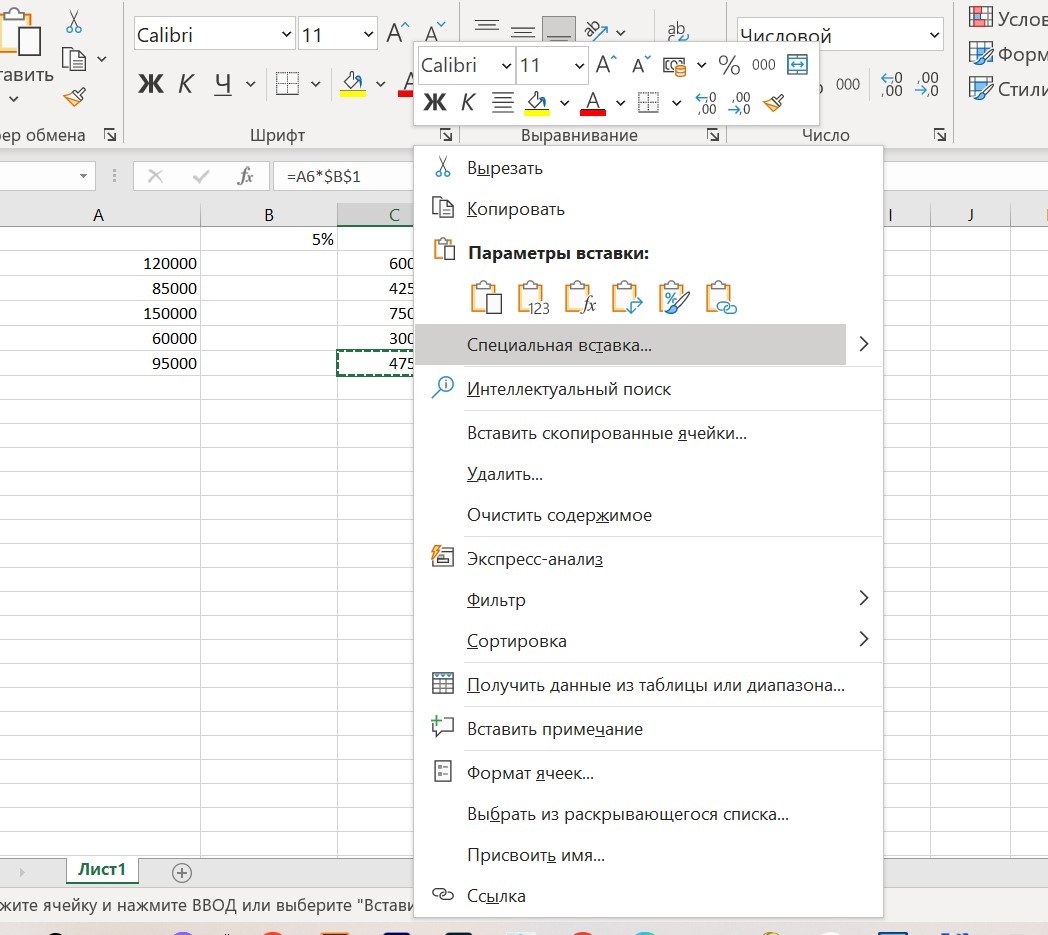Click the ribbon Decrease Decimal icon
This screenshot has width=1048, height=935.
(927, 84)
